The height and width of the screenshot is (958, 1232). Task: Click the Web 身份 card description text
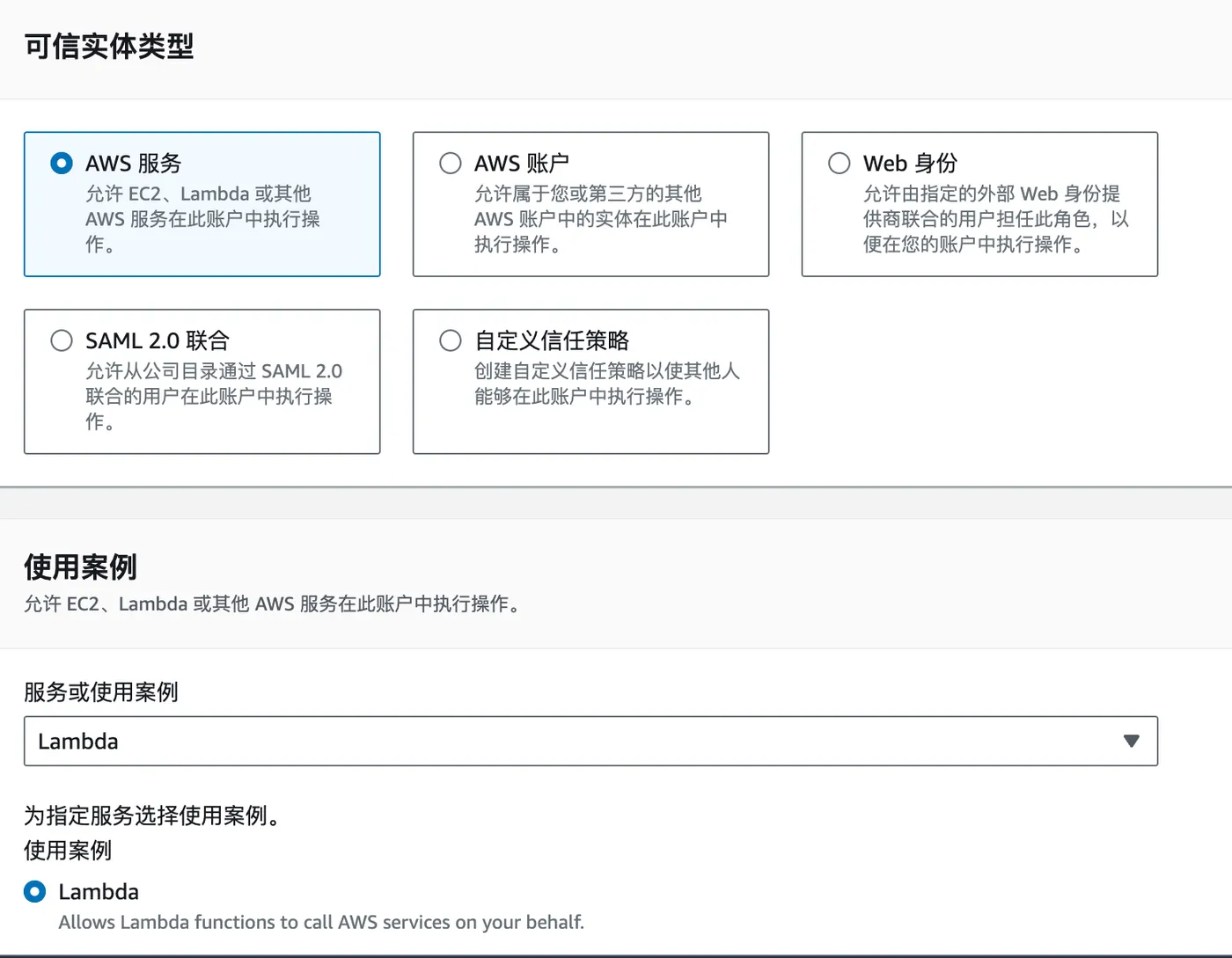point(994,219)
